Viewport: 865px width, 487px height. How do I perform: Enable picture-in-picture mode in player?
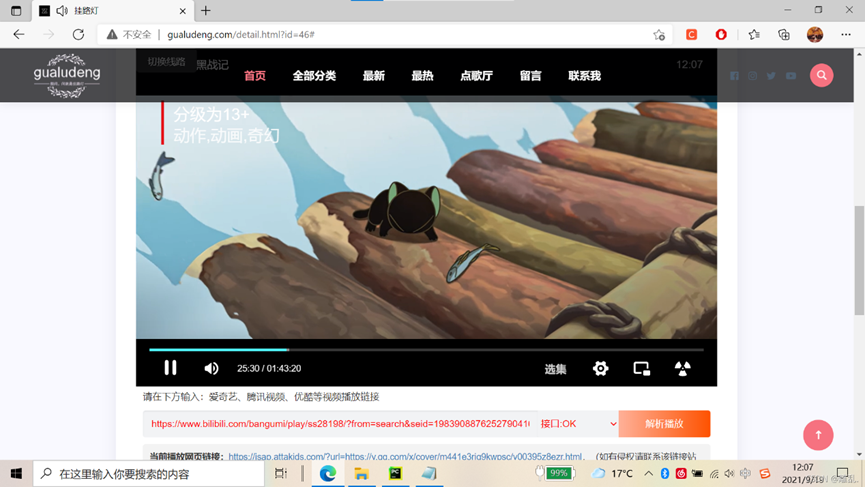point(641,368)
